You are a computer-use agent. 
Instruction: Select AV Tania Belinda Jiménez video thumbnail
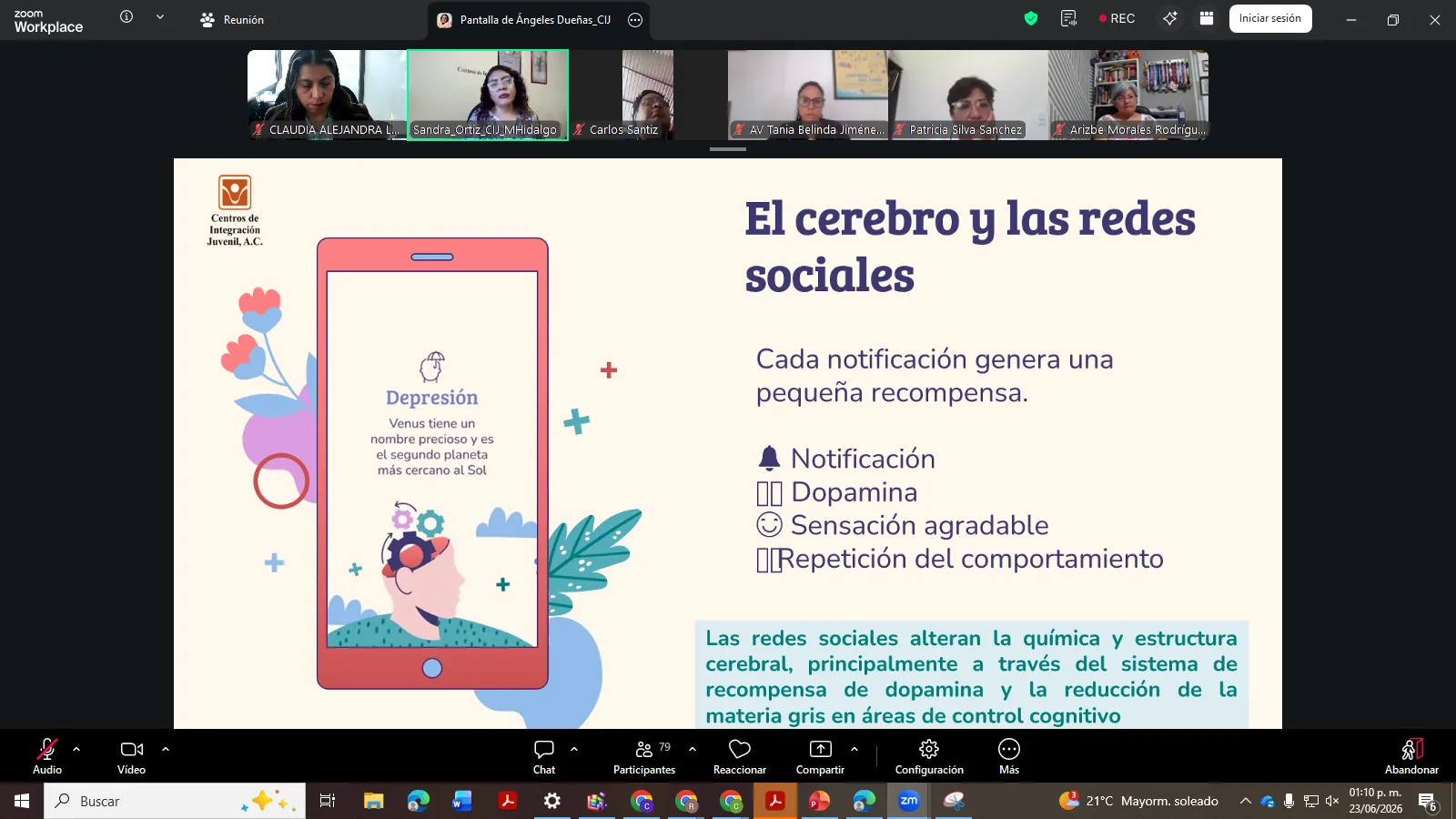coord(808,95)
